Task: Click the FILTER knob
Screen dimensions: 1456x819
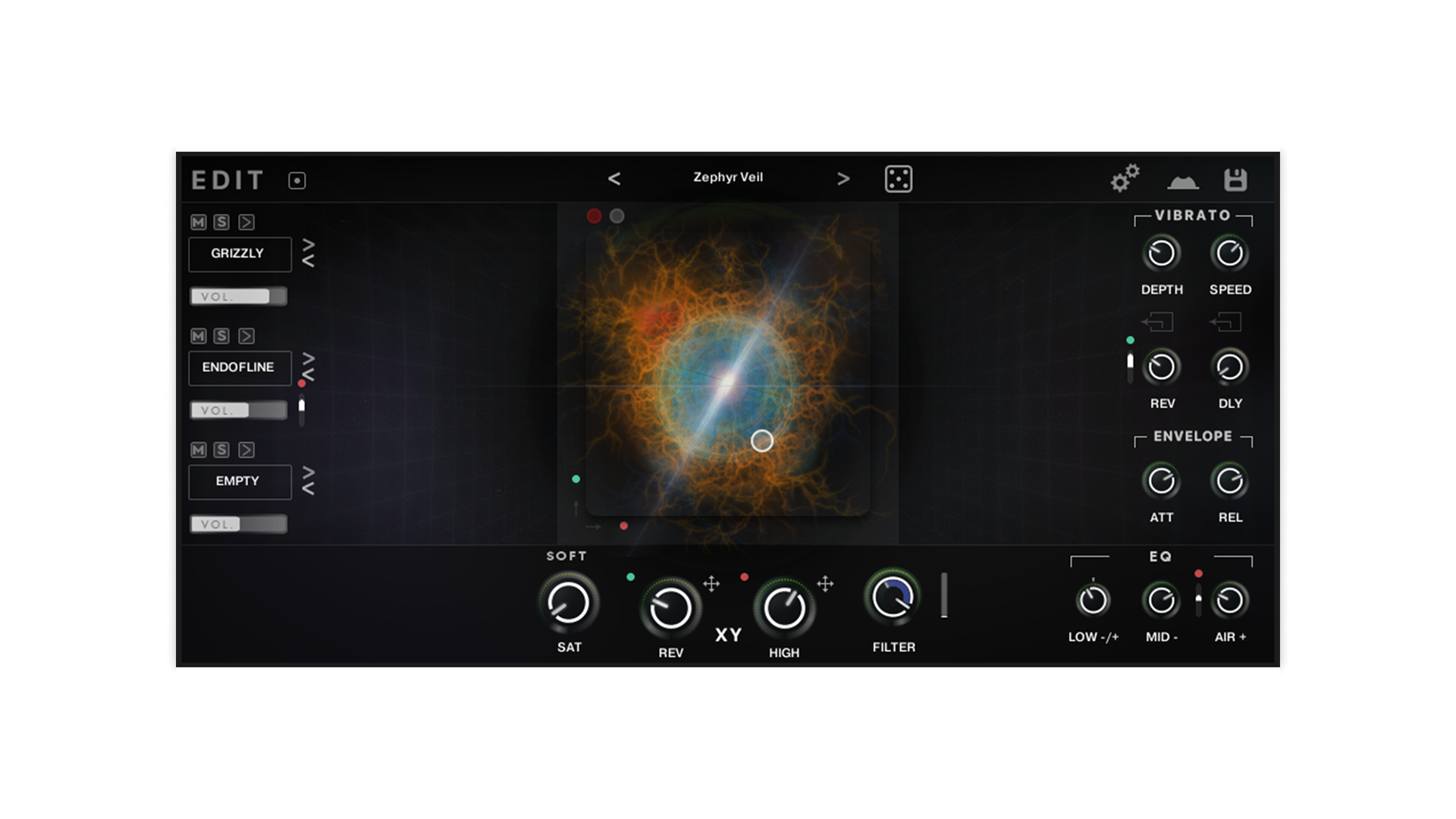Action: [893, 598]
